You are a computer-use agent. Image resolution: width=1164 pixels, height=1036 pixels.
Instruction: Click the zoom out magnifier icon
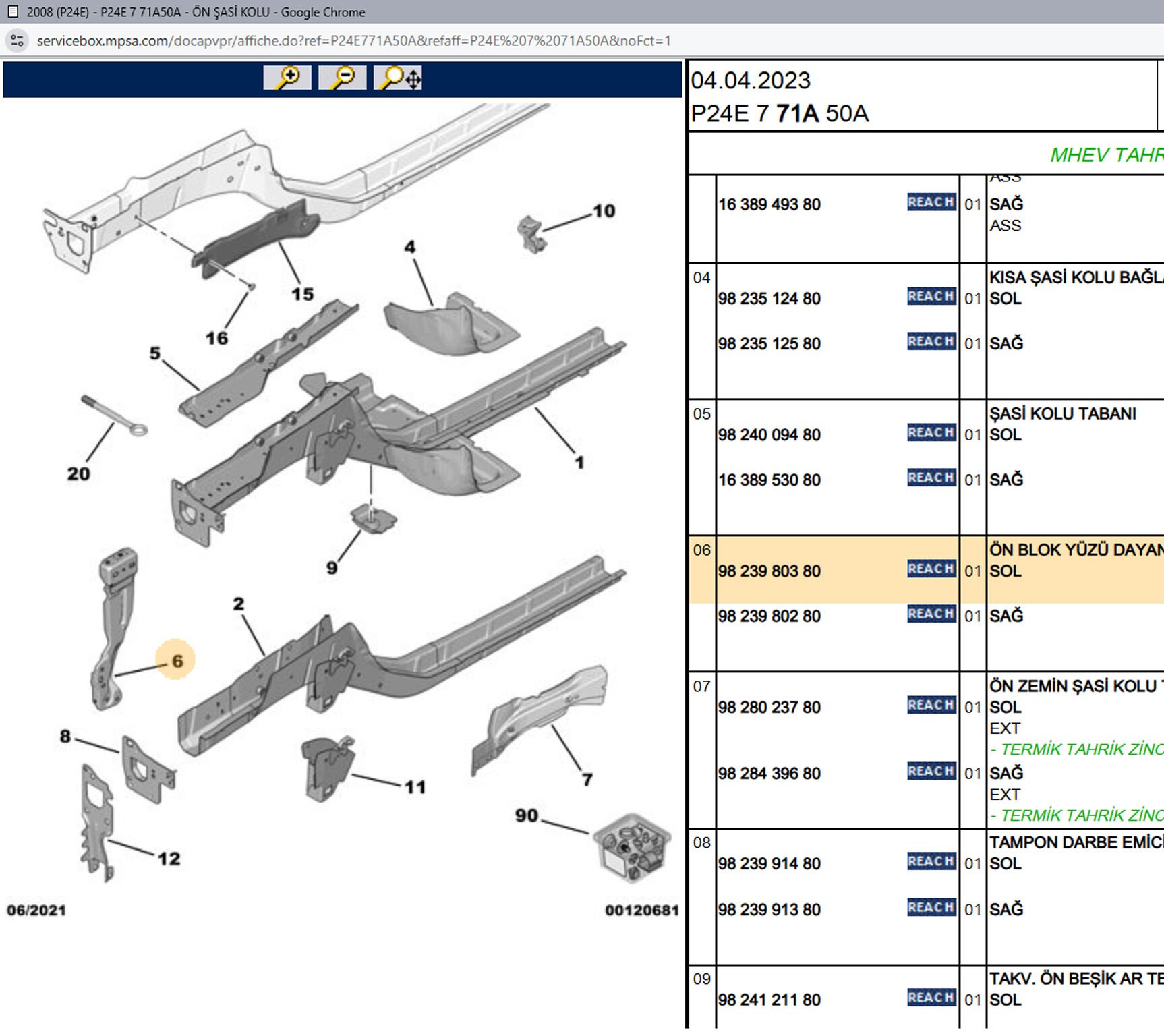[343, 78]
